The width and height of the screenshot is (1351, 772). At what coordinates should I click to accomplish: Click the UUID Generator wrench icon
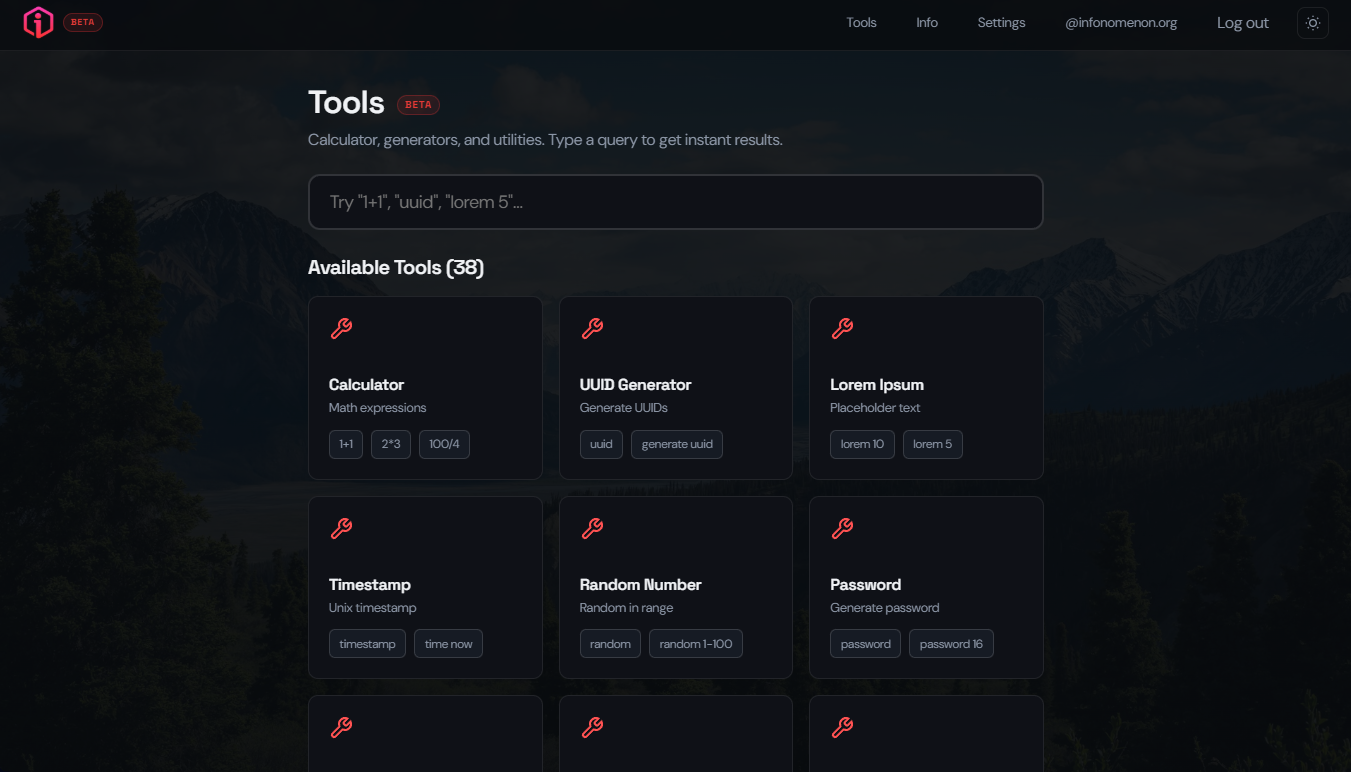(592, 328)
